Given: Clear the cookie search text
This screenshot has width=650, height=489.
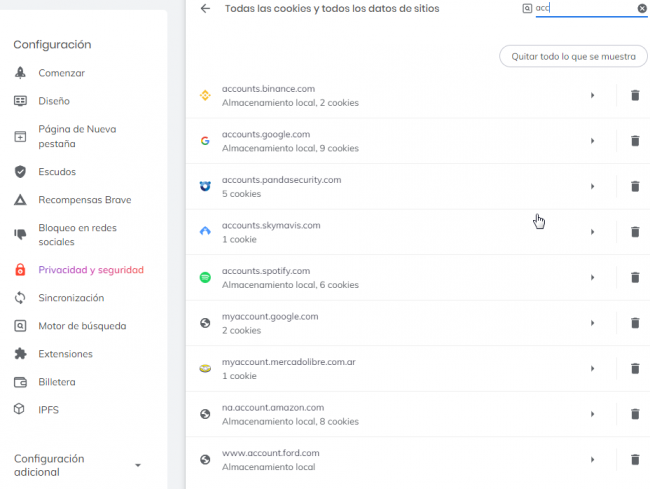Looking at the screenshot, I should point(642,8).
